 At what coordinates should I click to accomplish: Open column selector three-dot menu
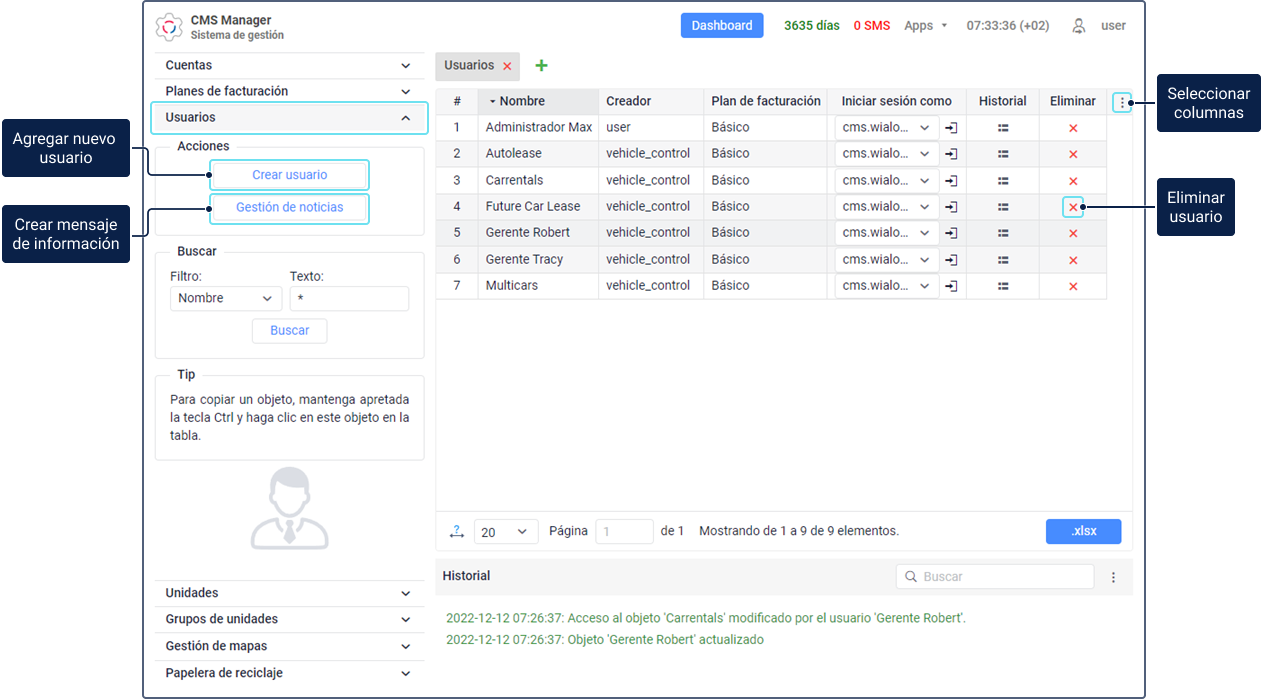pos(1122,102)
